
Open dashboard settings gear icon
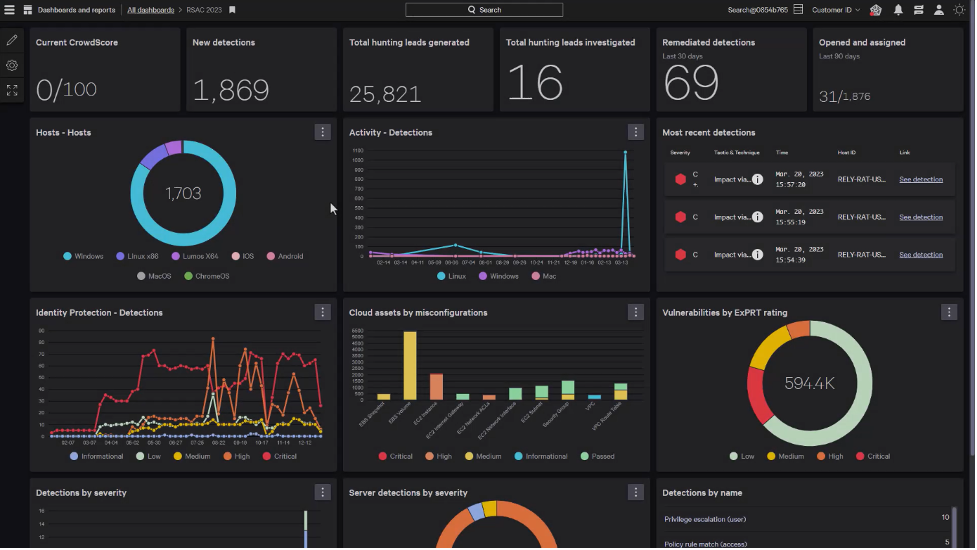(x=12, y=65)
